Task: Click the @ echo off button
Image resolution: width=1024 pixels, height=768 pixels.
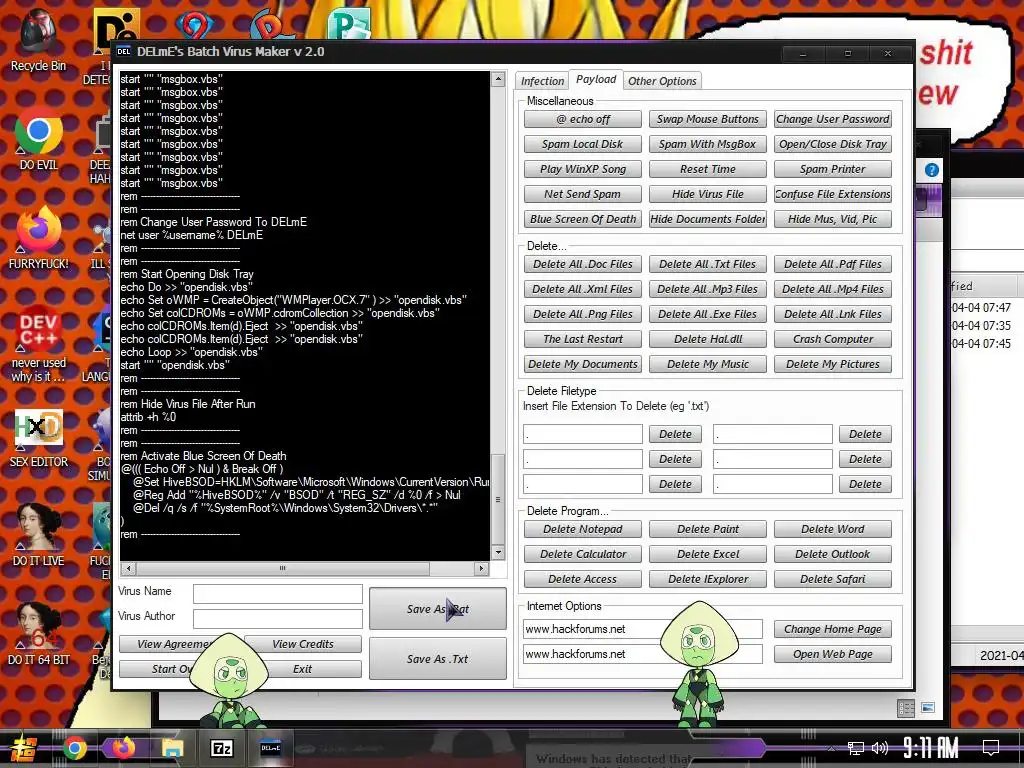Action: (583, 119)
